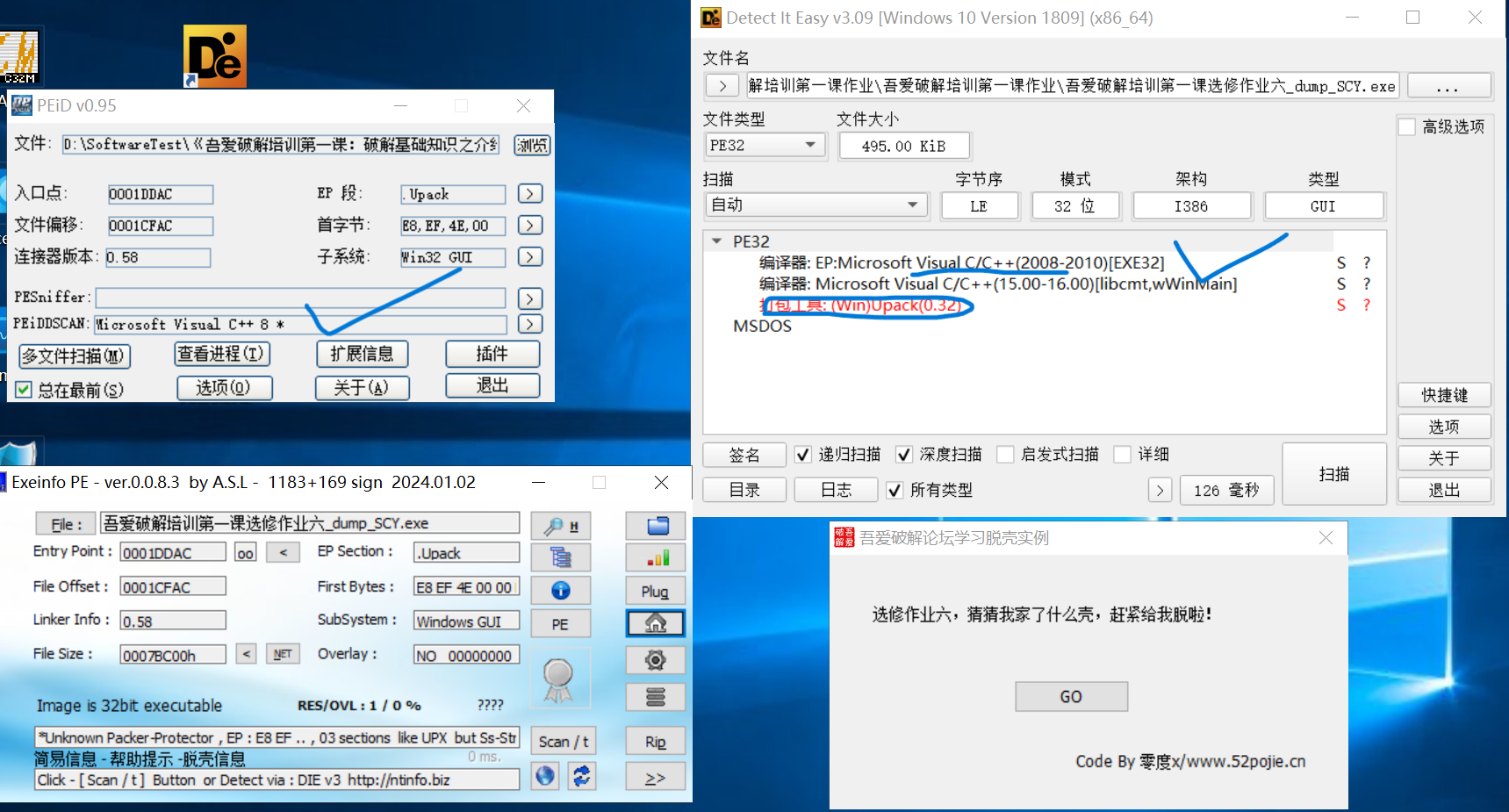Select the MSDOS row in DIE results
The image size is (1509, 812).
point(762,326)
